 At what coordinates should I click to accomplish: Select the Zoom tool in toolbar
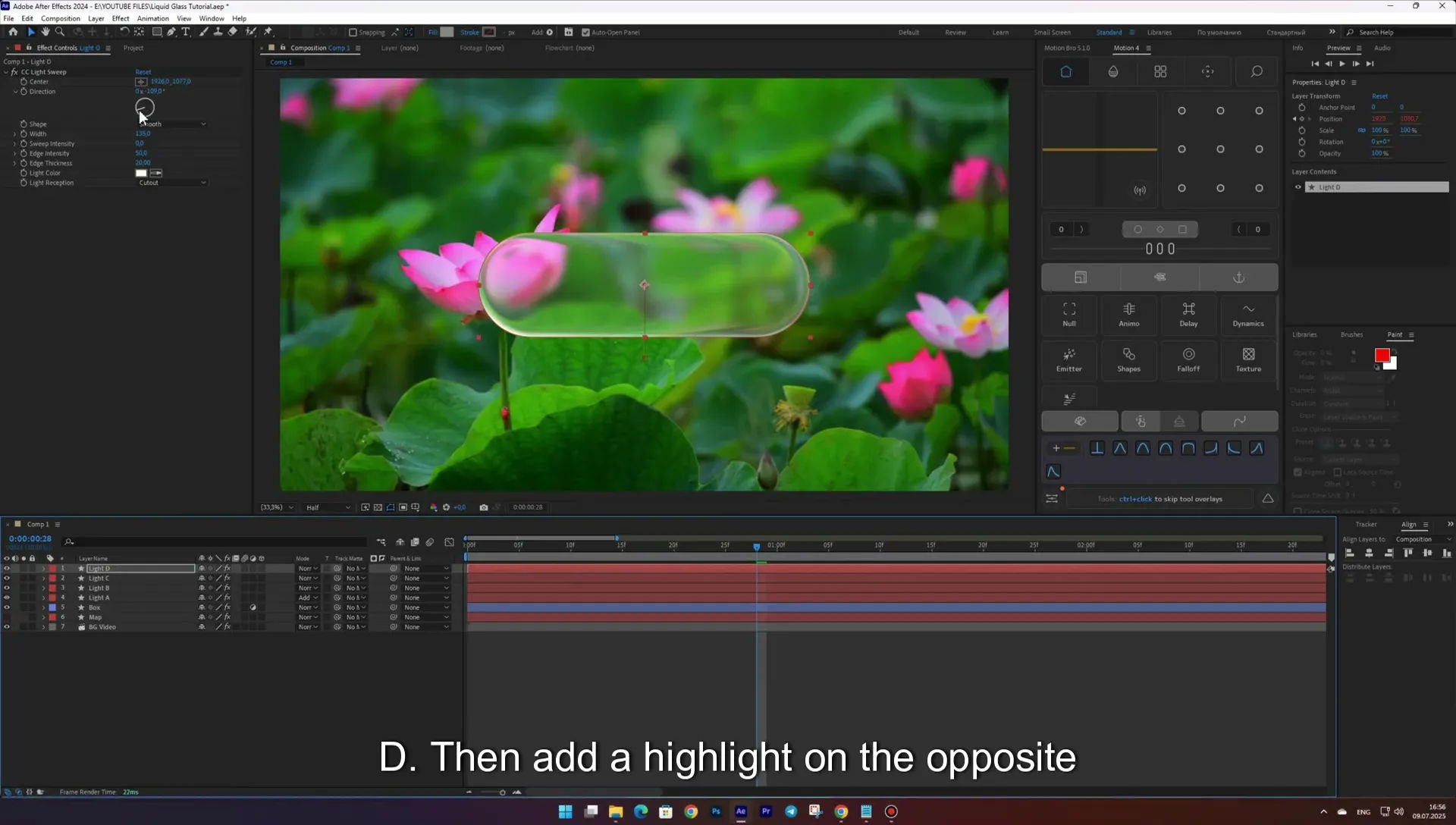pyautogui.click(x=60, y=32)
